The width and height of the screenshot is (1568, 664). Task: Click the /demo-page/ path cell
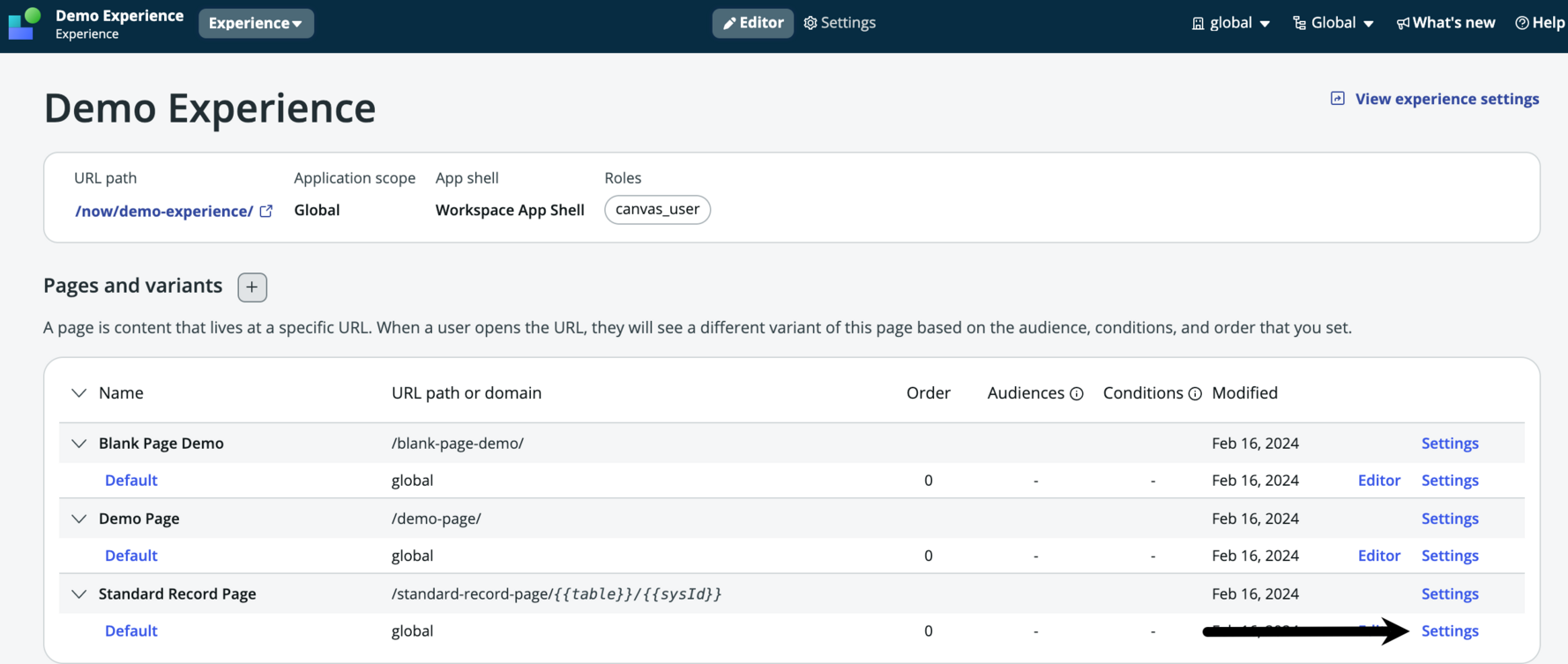coord(437,519)
